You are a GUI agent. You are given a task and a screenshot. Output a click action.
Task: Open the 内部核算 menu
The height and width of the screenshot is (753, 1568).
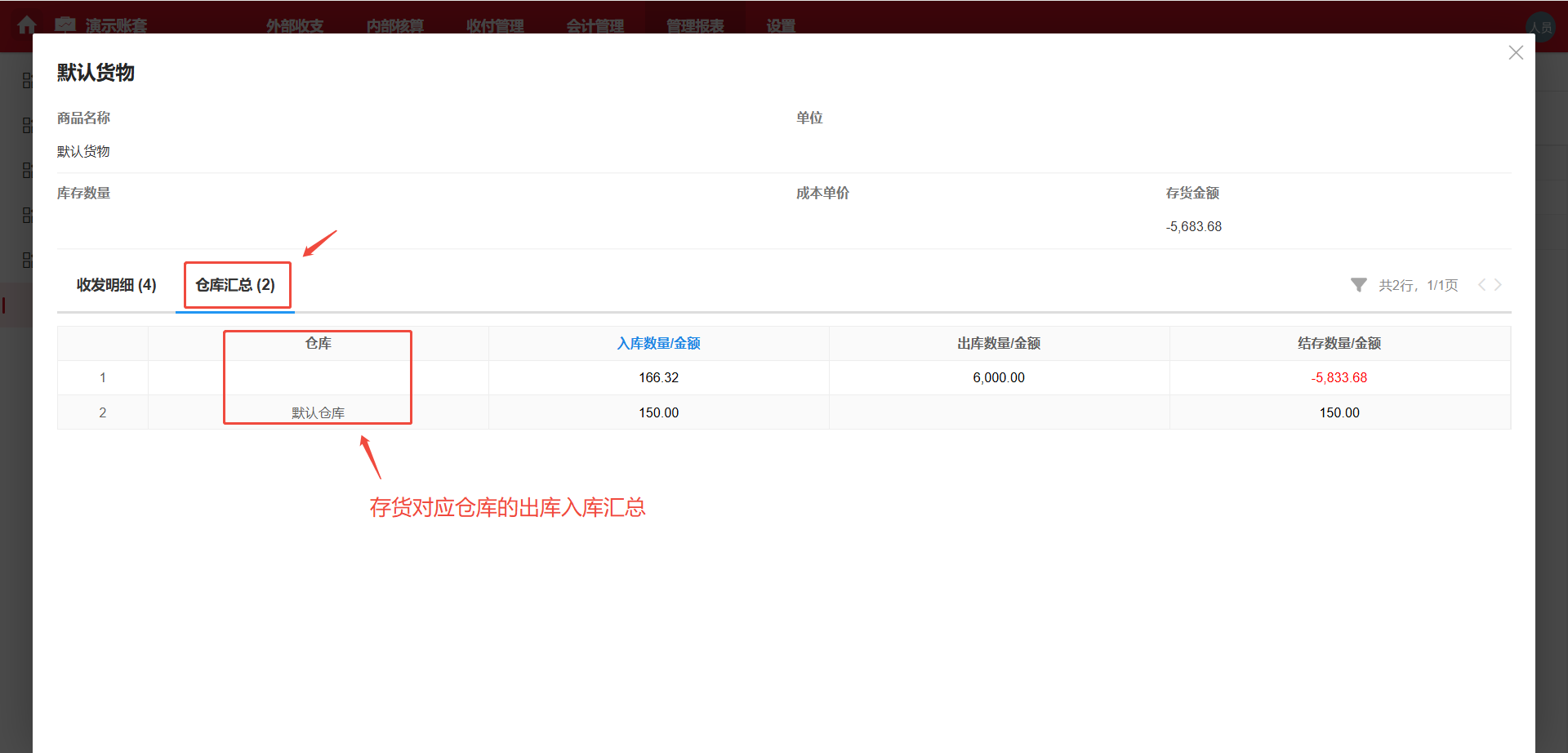[394, 25]
